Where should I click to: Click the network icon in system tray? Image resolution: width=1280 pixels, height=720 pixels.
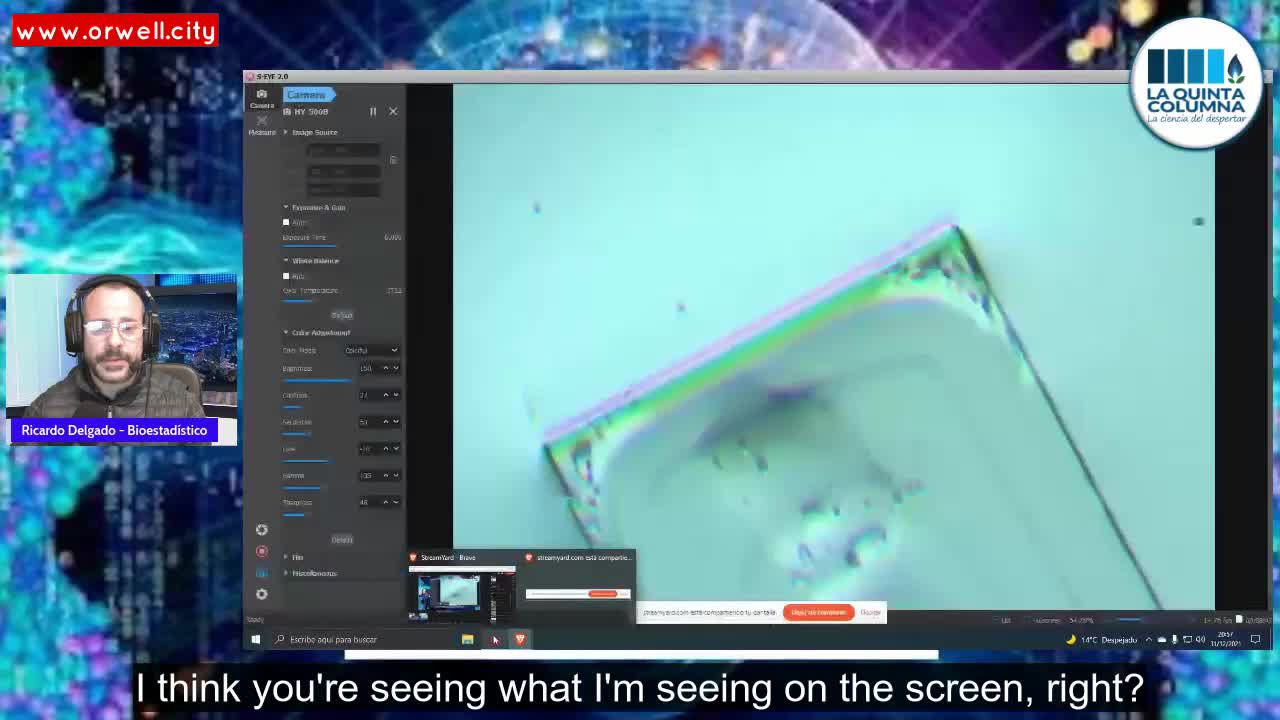click(1187, 639)
